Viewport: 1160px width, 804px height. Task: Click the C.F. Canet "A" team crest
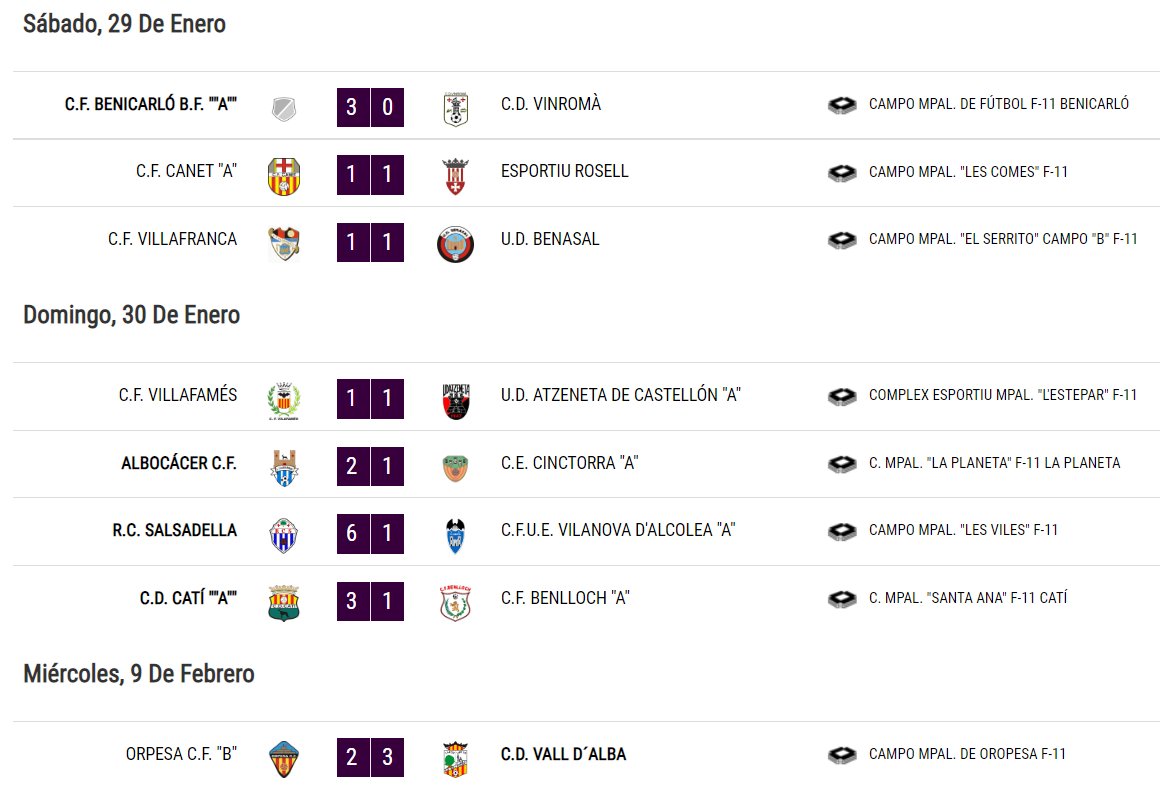[x=284, y=176]
